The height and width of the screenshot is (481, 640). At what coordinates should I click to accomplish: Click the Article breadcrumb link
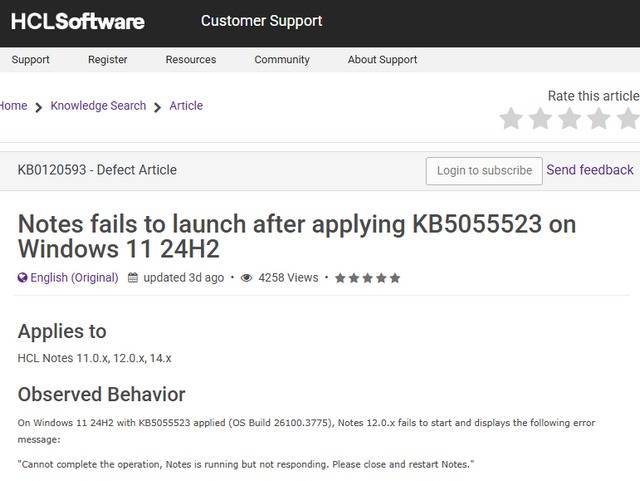click(186, 106)
